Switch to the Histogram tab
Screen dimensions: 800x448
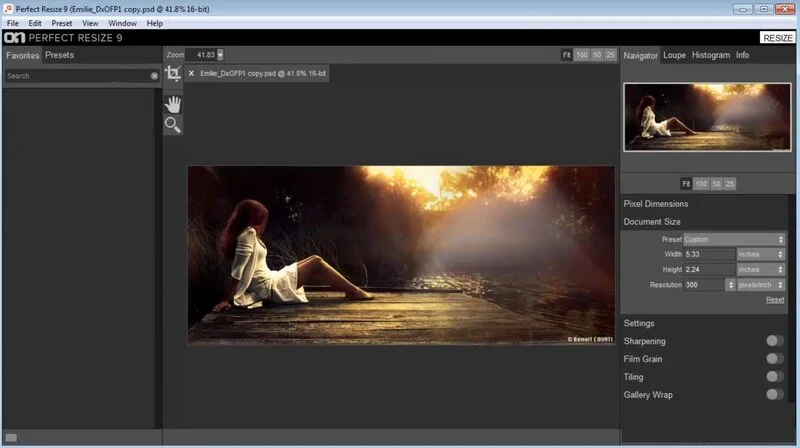pyautogui.click(x=710, y=56)
